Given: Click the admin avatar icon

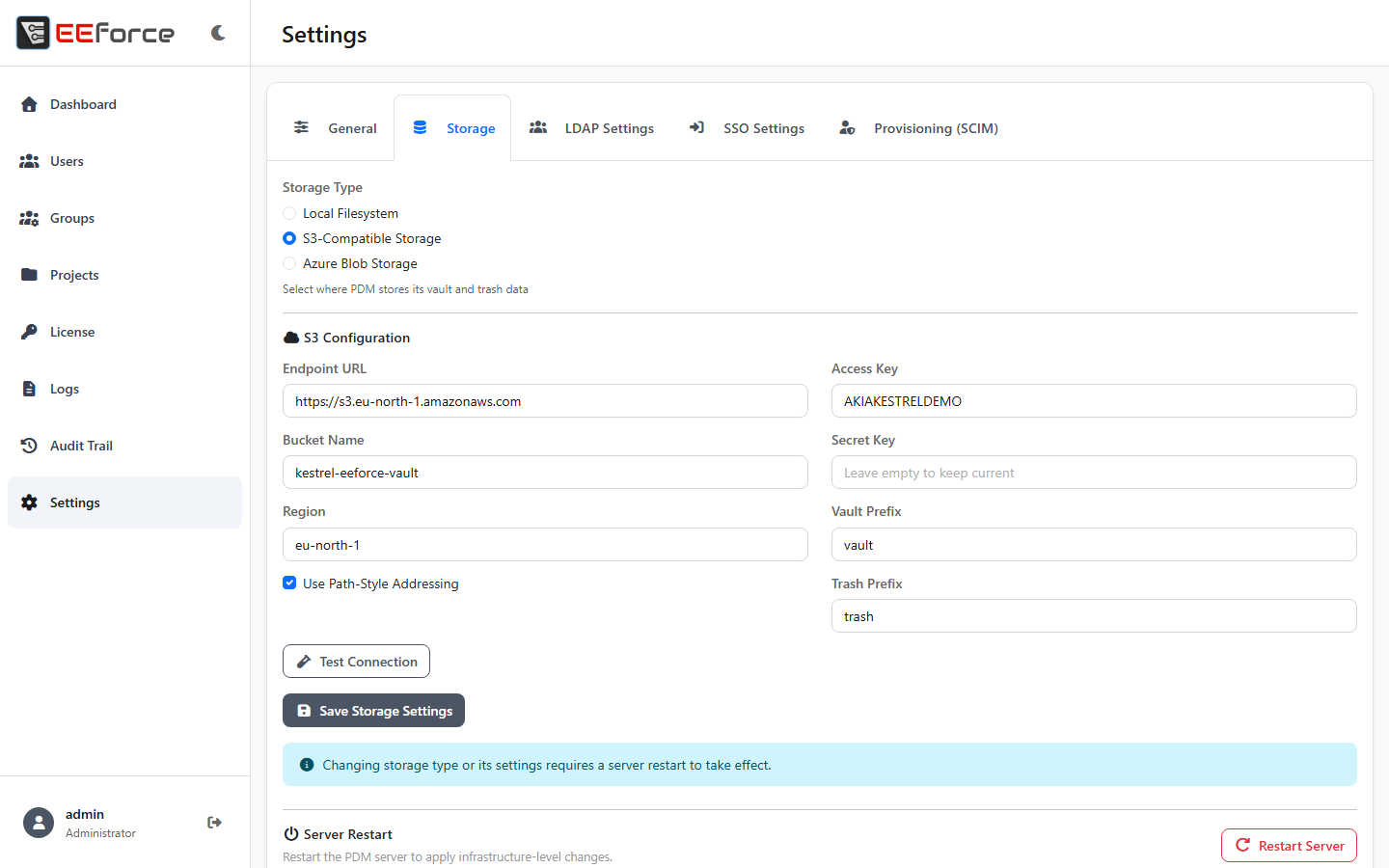Looking at the screenshot, I should click(39, 823).
